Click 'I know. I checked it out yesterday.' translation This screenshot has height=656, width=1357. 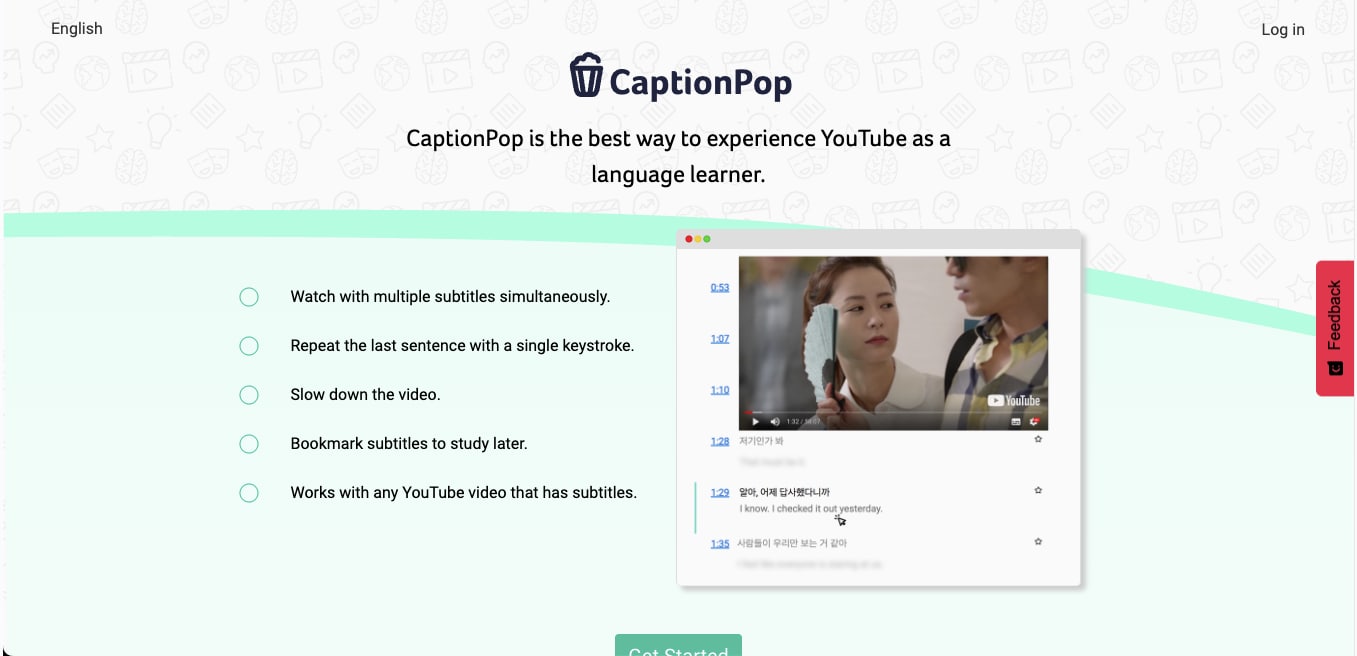(x=811, y=509)
